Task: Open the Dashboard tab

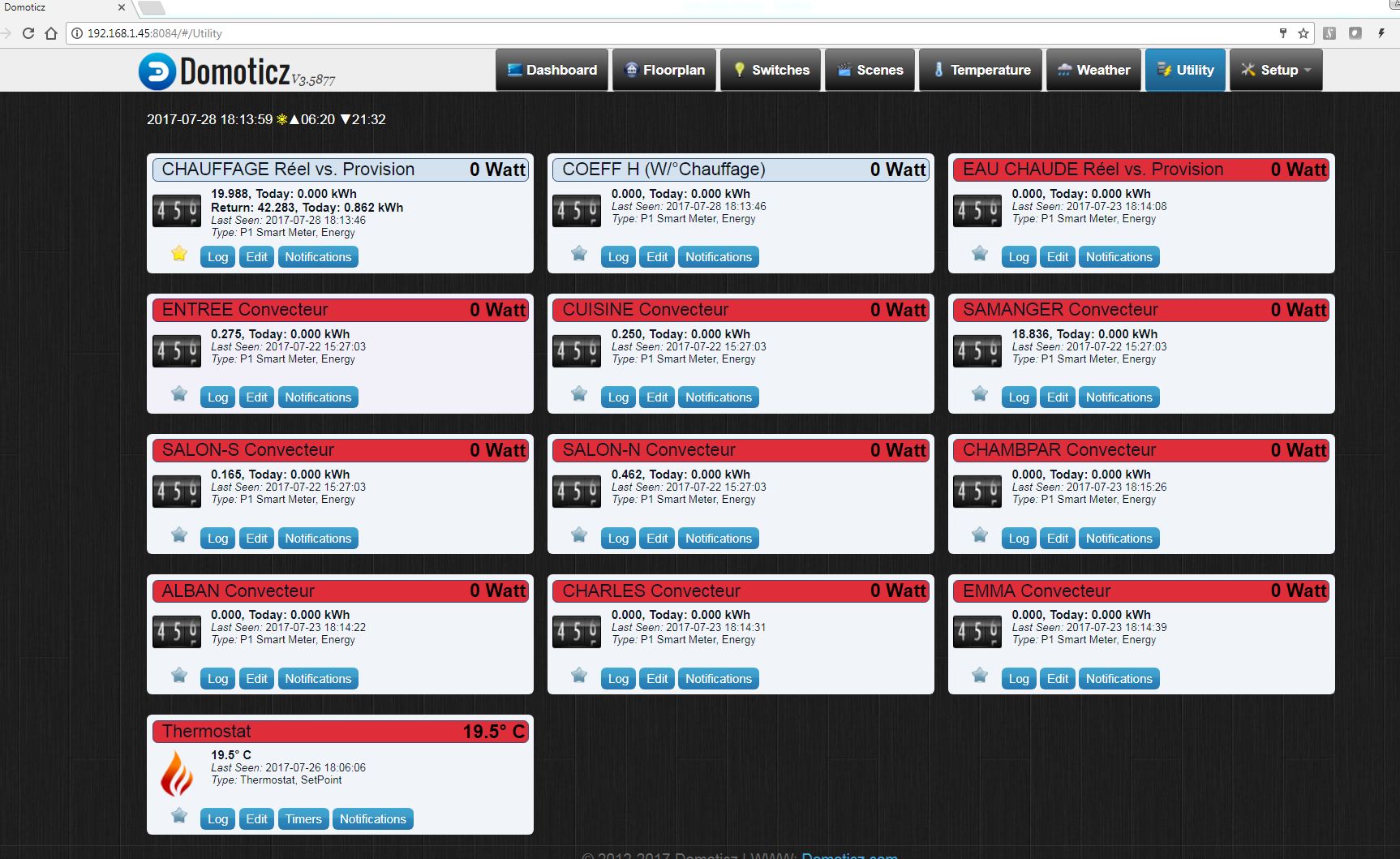Action: pos(552,70)
